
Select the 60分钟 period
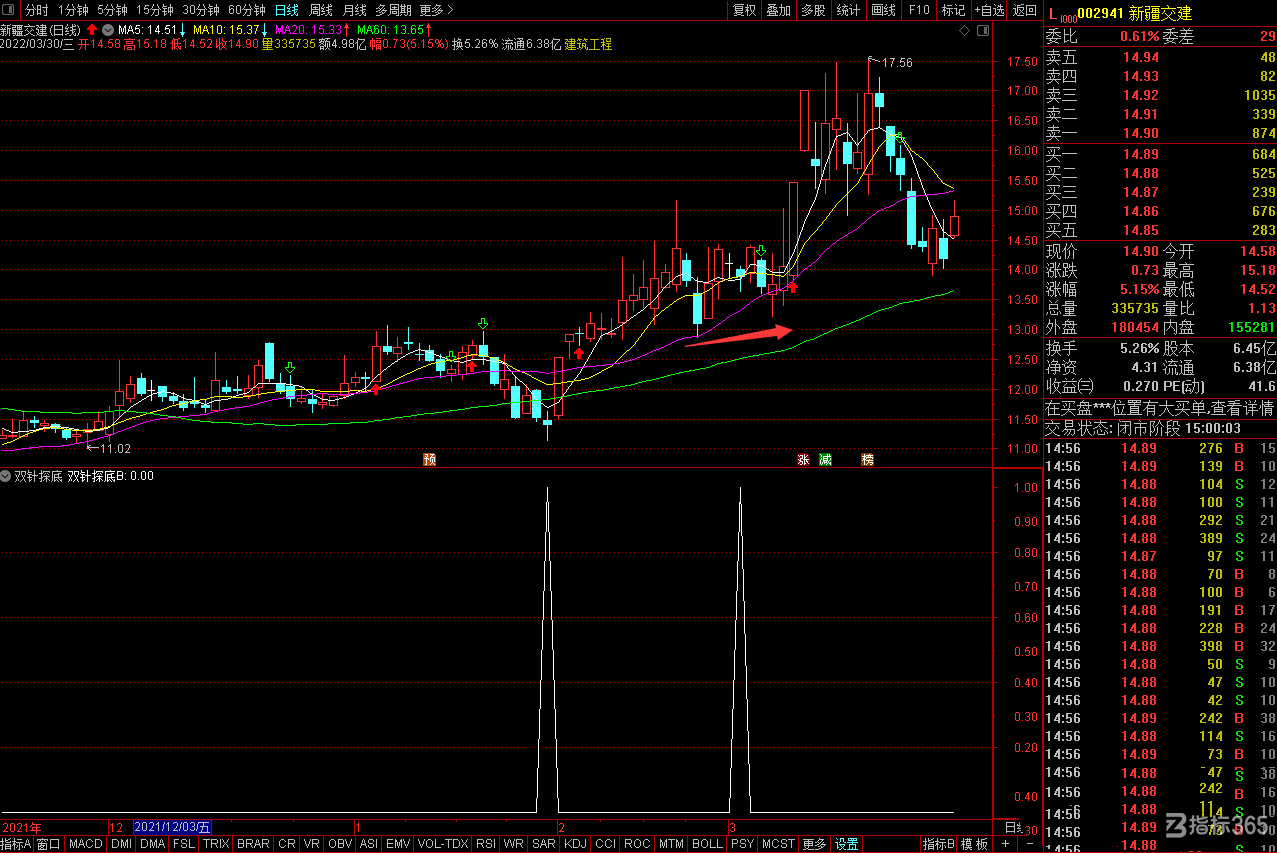247,10
